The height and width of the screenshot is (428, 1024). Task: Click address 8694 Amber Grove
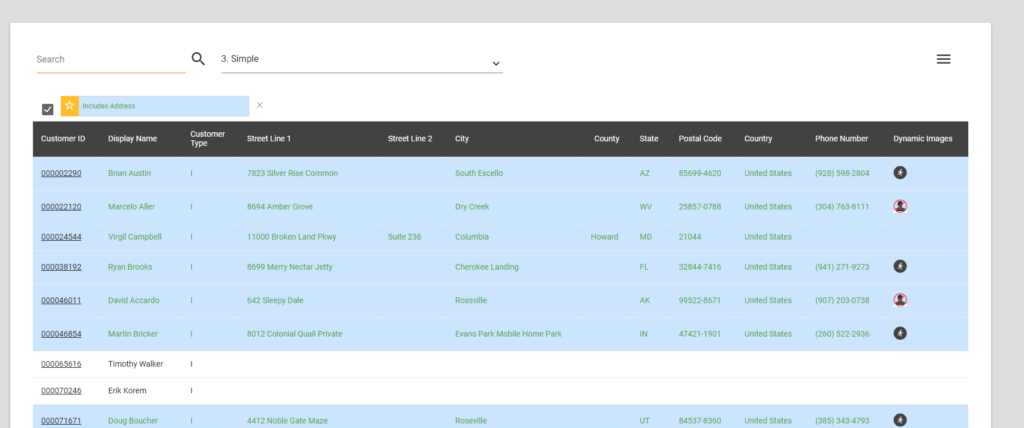coord(280,206)
